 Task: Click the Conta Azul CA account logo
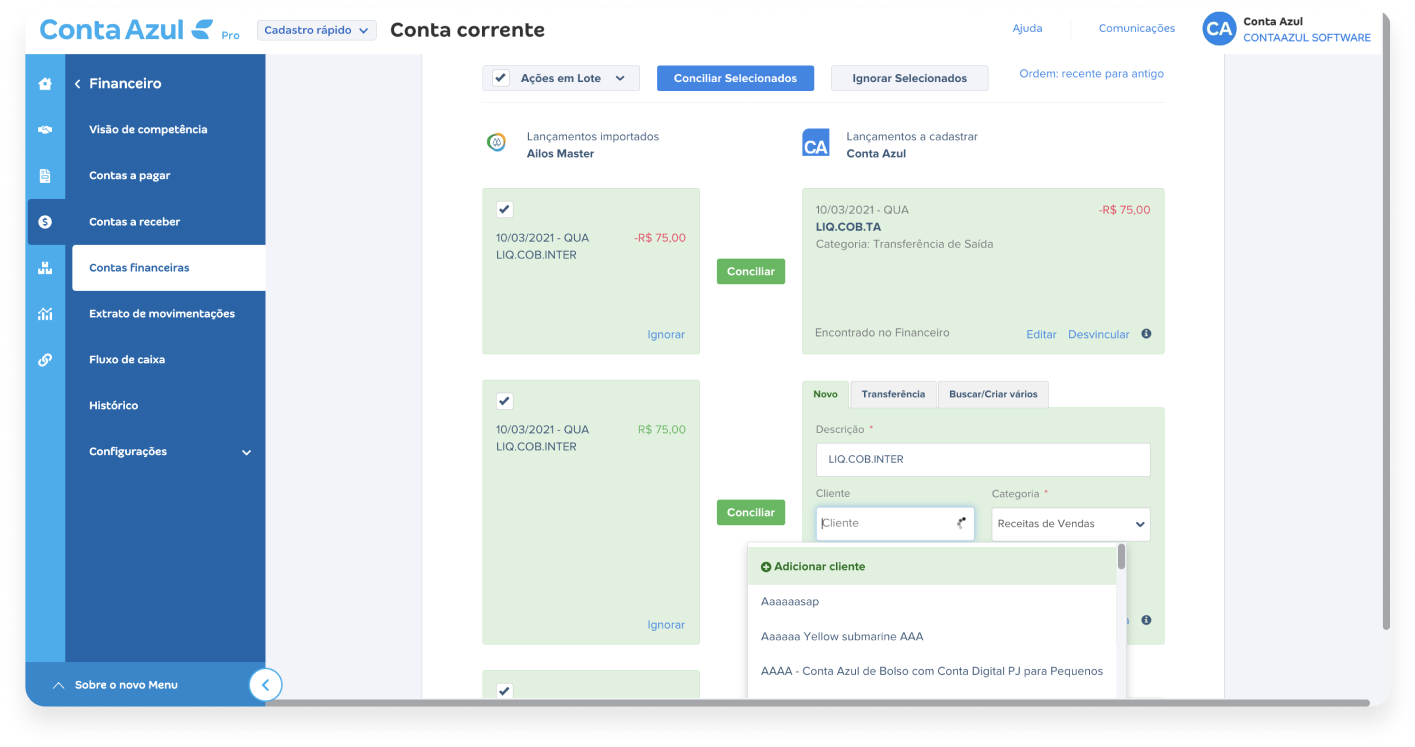(816, 143)
